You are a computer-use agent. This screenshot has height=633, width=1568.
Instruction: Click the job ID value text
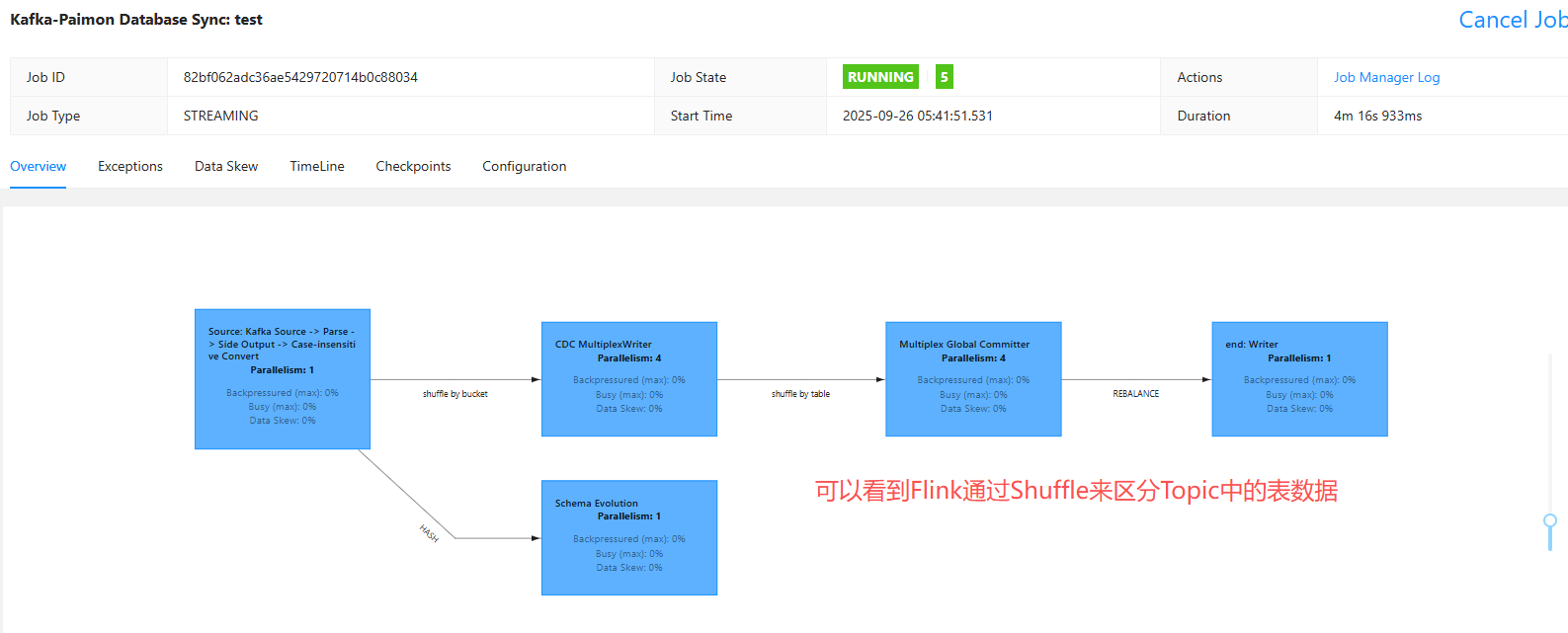[300, 77]
